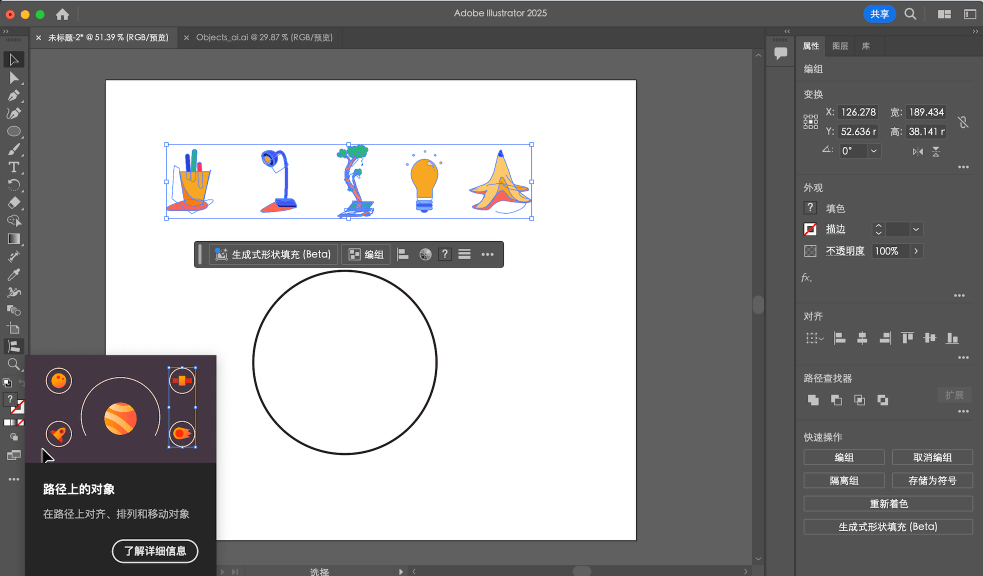Screen dimensions: 983x576
Task: Click the Eyedropper tool
Action: (x=13, y=273)
